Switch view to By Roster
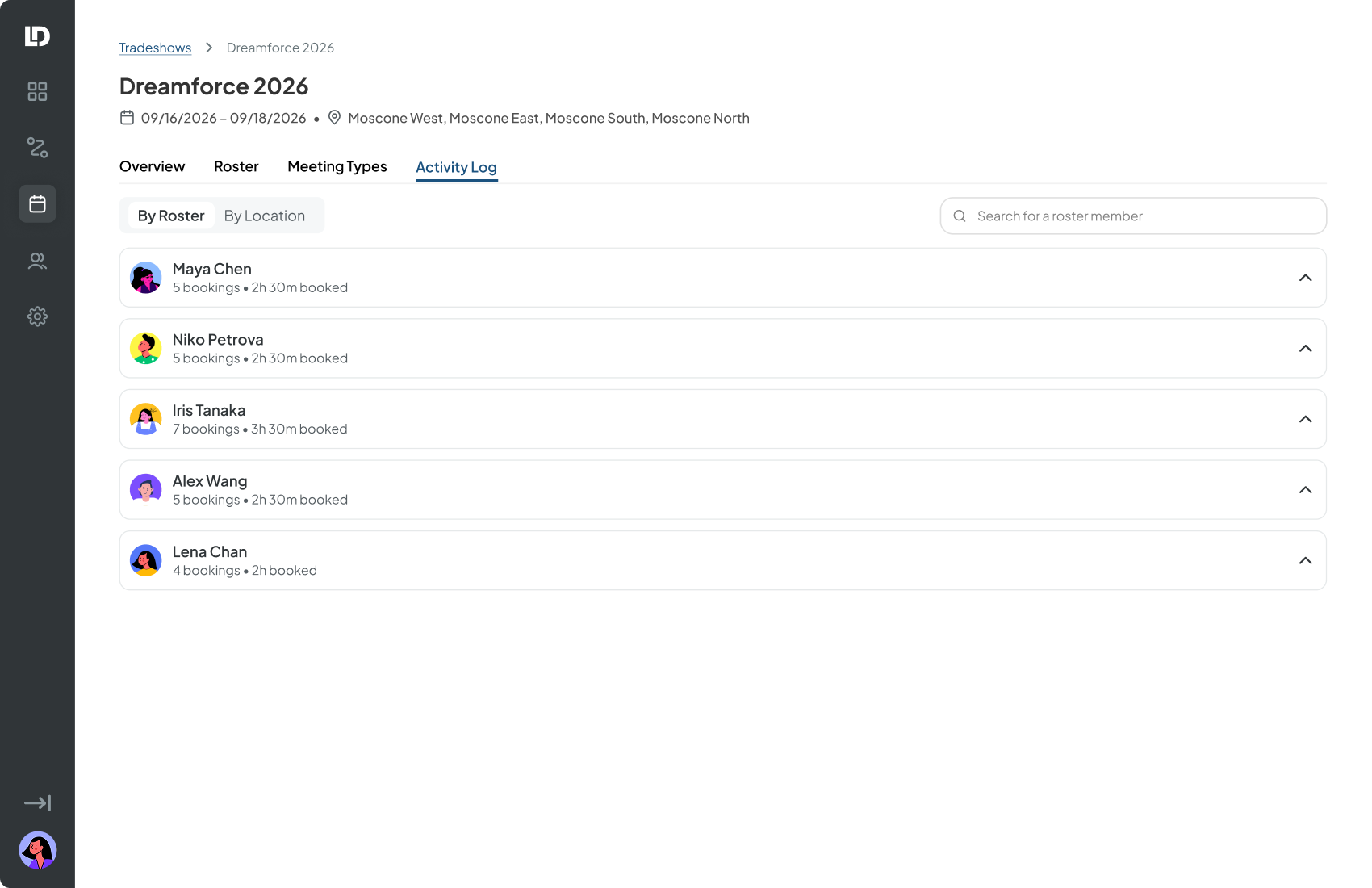1372x888 pixels. (x=171, y=216)
